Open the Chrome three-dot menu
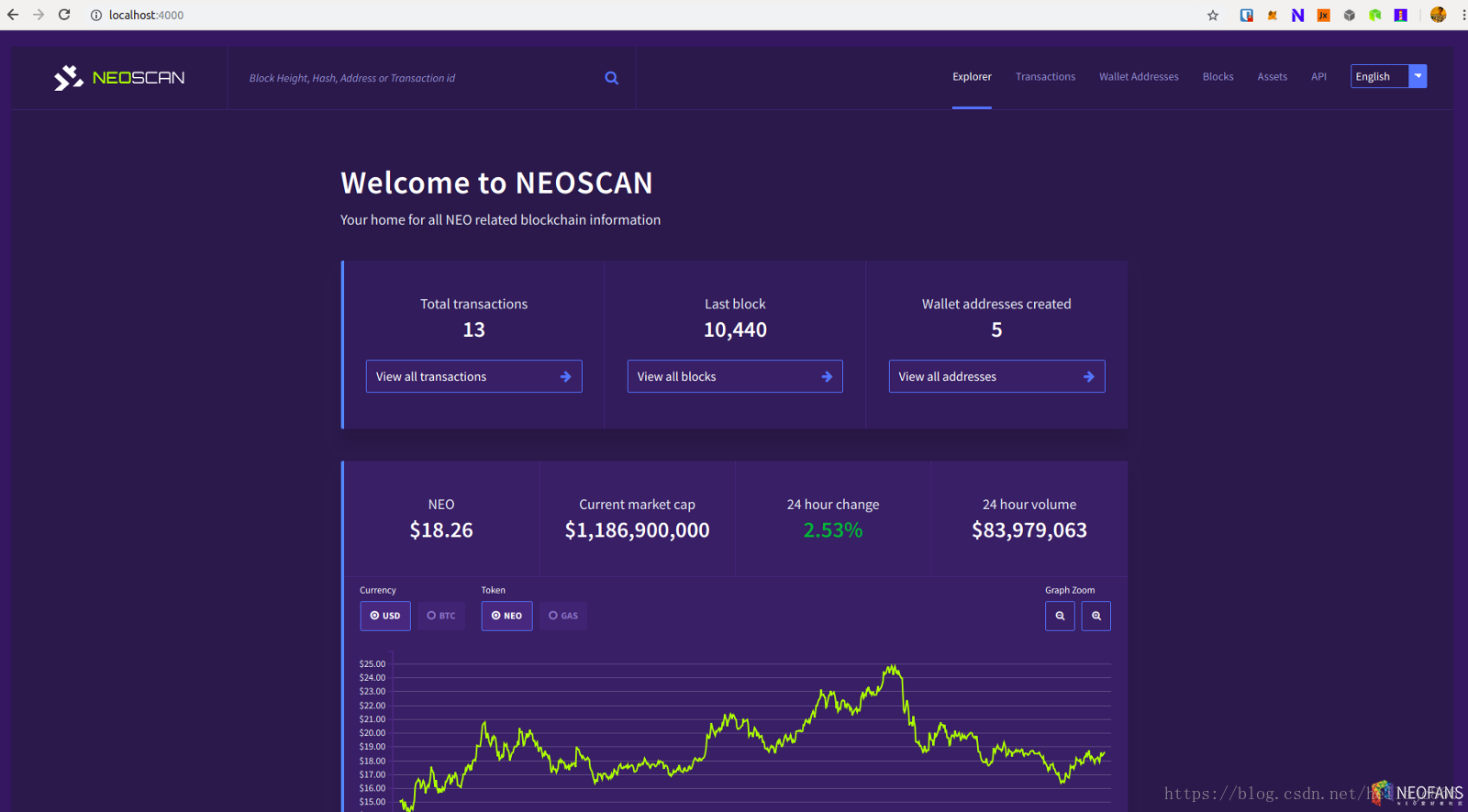This screenshot has height=812, width=1468. pos(1462,15)
